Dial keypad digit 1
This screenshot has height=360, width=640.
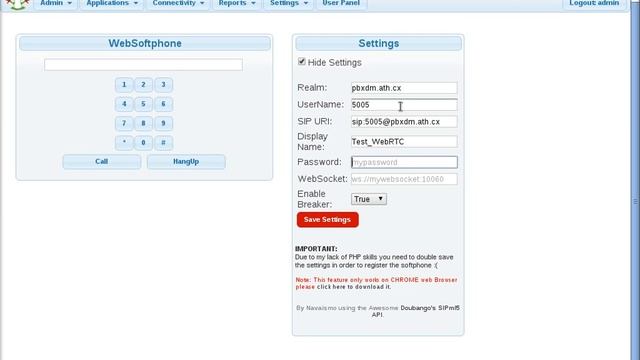[124, 85]
